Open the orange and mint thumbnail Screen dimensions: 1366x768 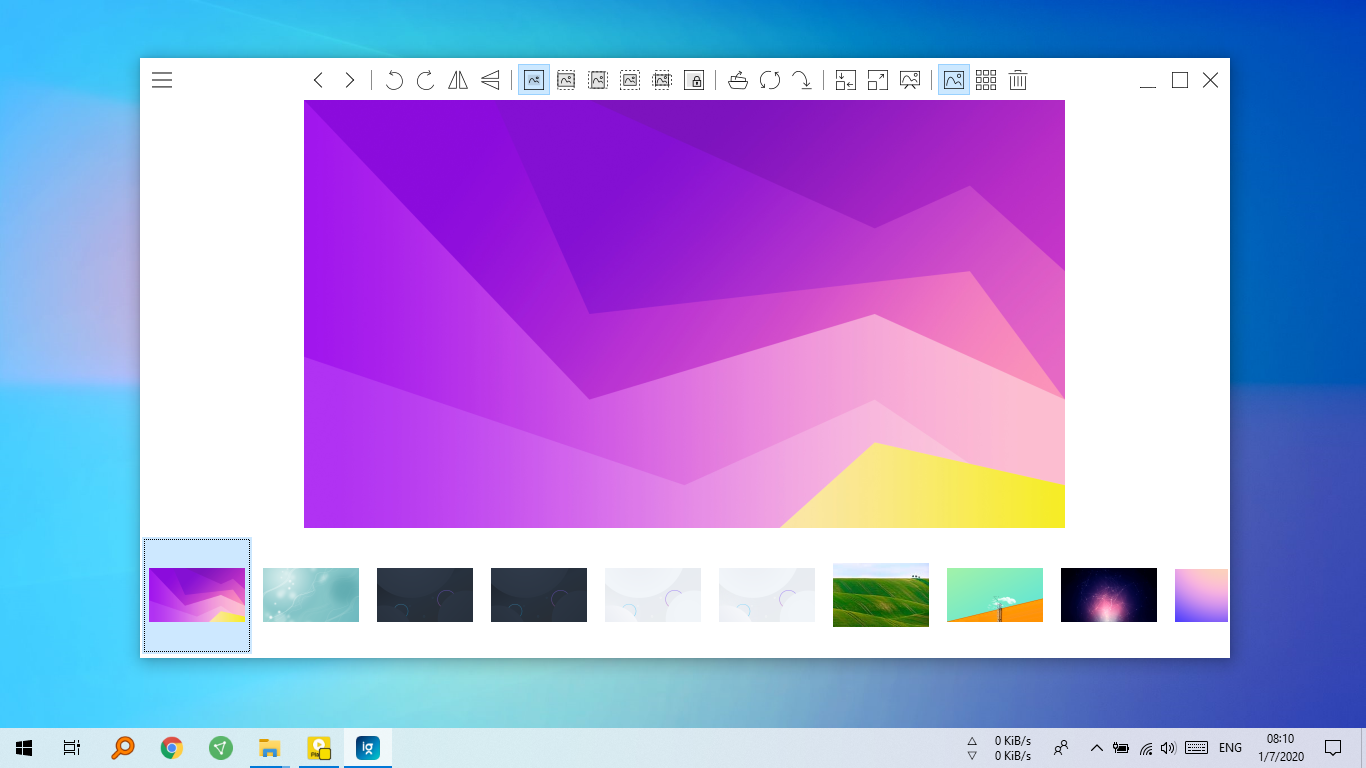point(995,595)
